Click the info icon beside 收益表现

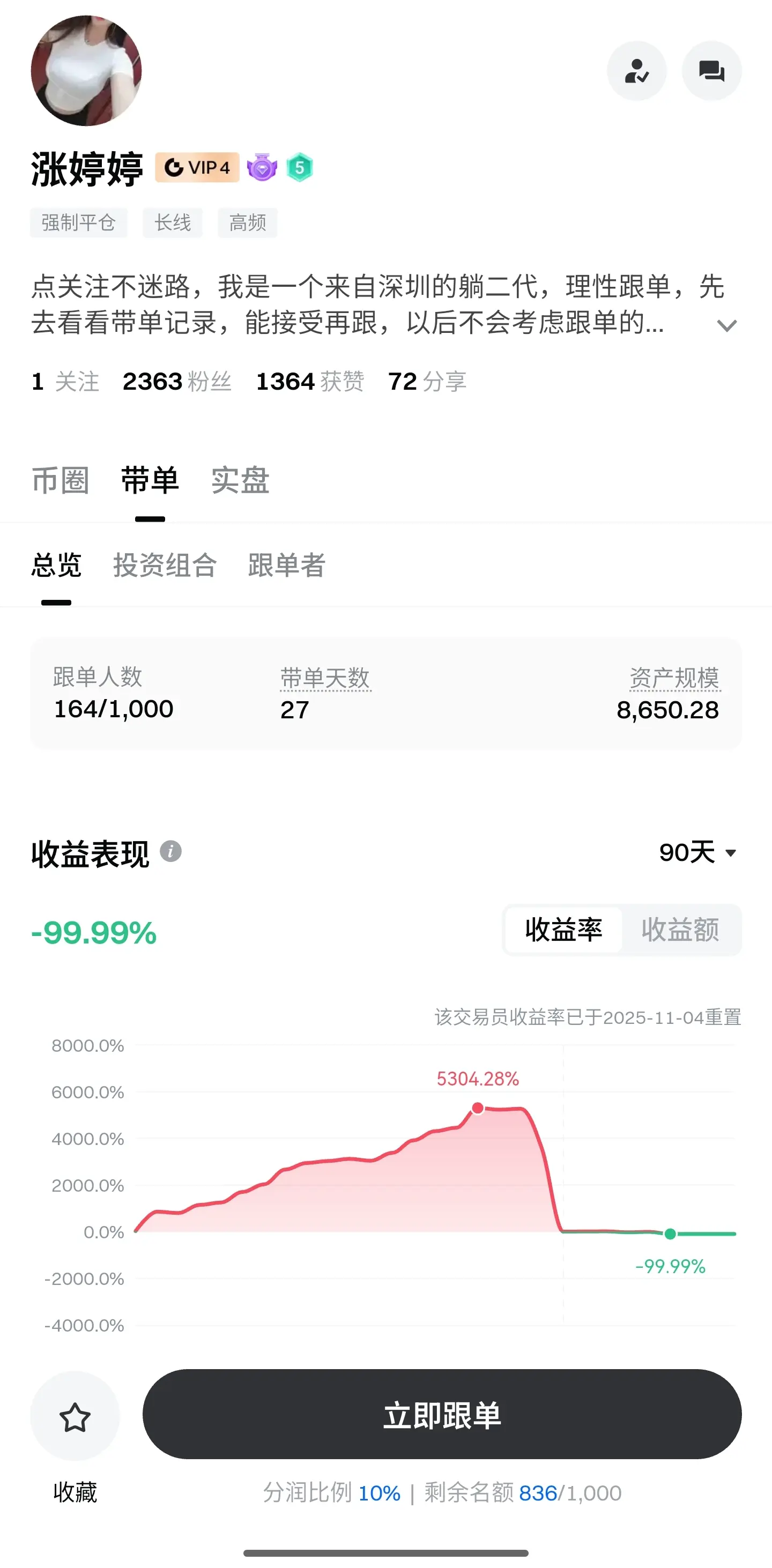click(x=171, y=851)
